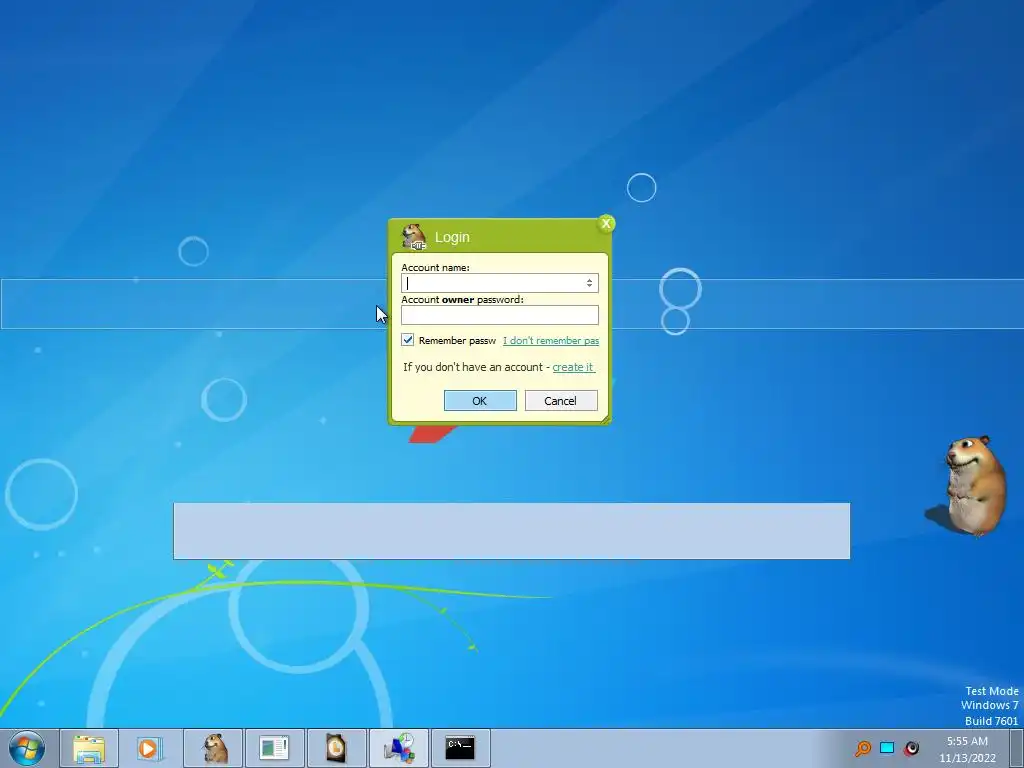The height and width of the screenshot is (768, 1024).
Task: Click the Show desktop strip on the taskbar
Action: click(x=1017, y=748)
